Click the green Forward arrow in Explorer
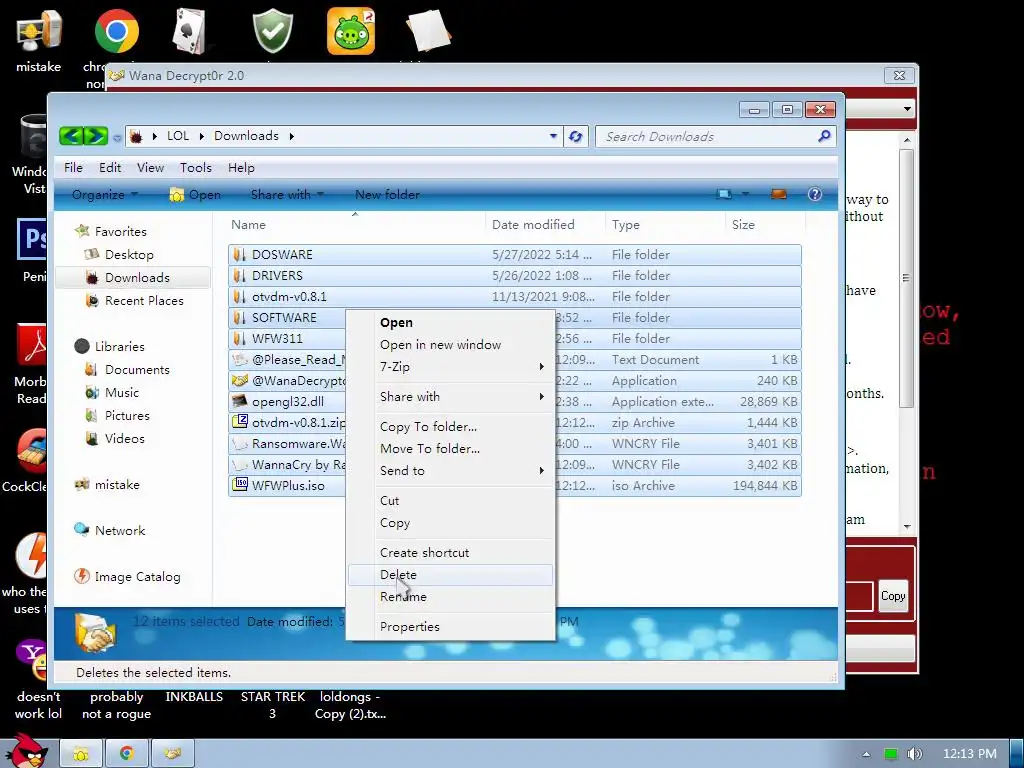The height and width of the screenshot is (768, 1024). (x=95, y=136)
